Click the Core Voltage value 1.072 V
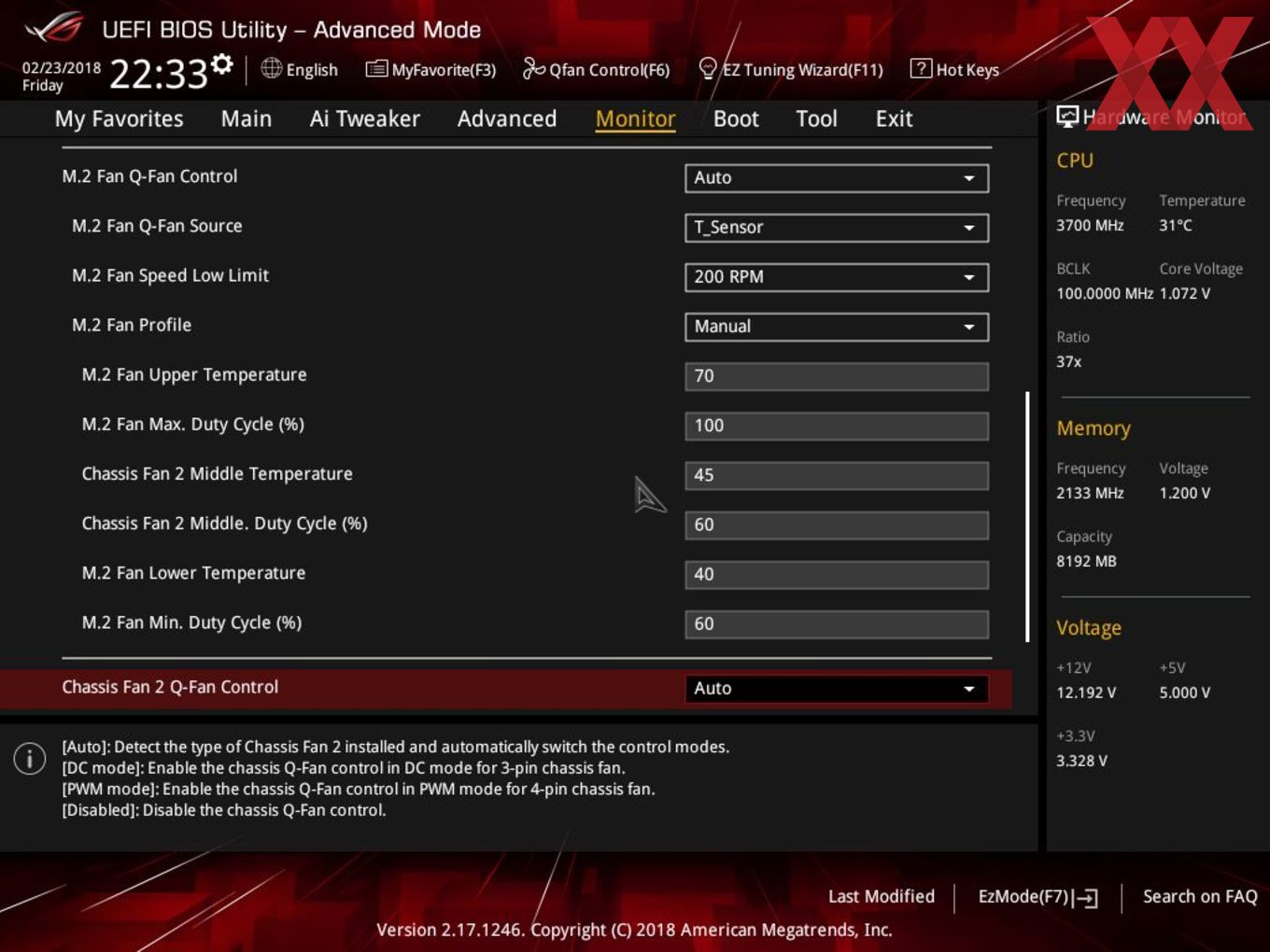Viewport: 1270px width, 952px height. pyautogui.click(x=1185, y=293)
